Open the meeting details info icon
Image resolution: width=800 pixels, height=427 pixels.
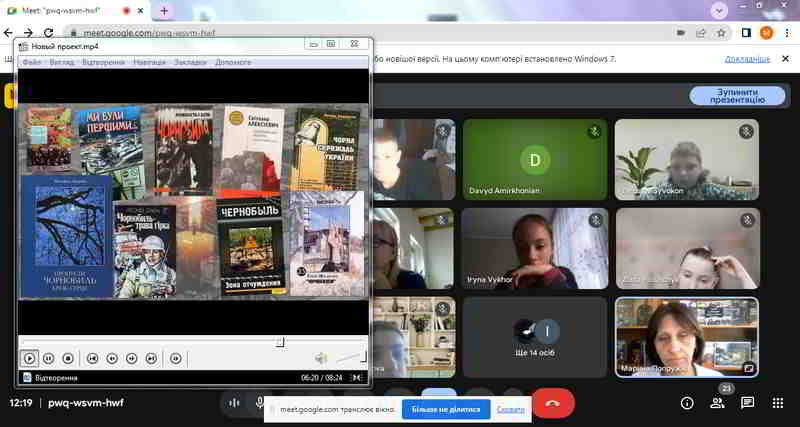coord(687,404)
